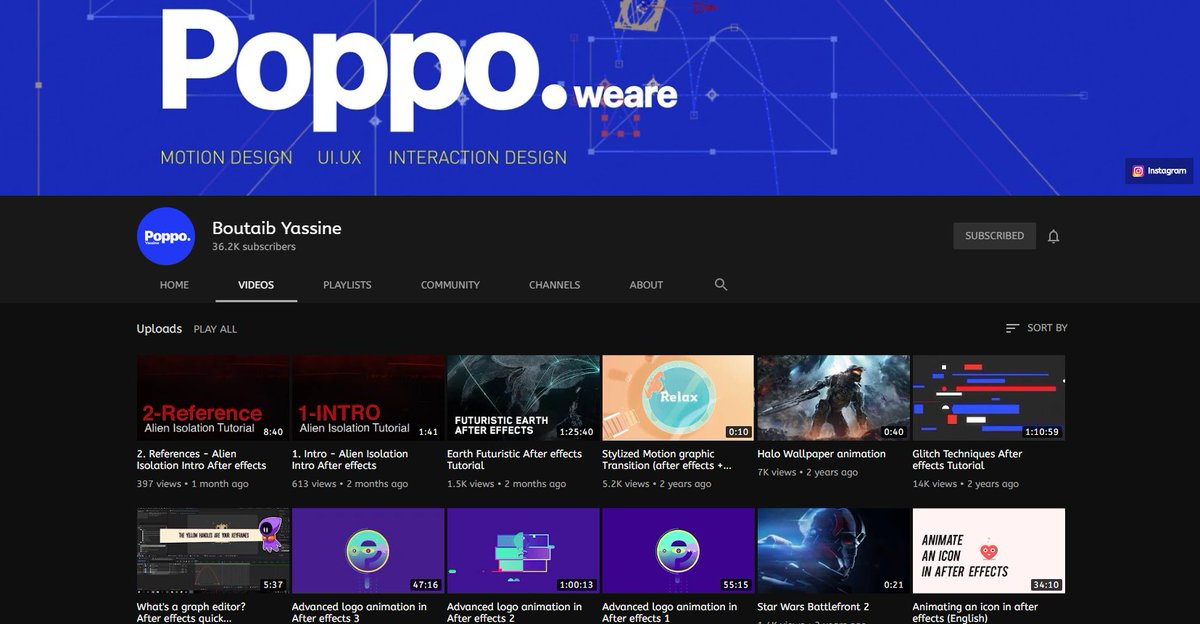Go to the COMMUNITY tab
Image resolution: width=1200 pixels, height=624 pixels.
pyautogui.click(x=450, y=285)
